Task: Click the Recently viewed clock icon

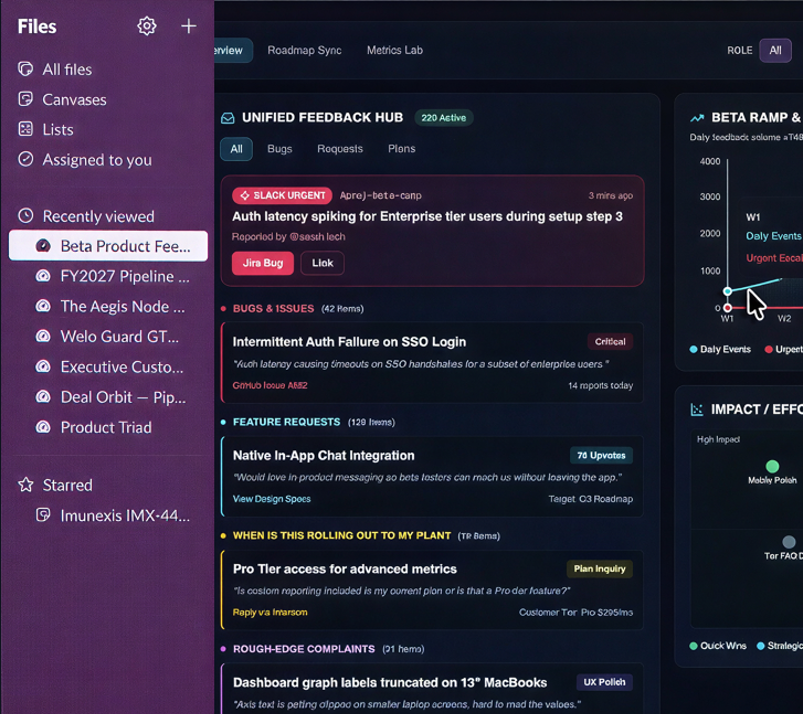Action: 26,216
